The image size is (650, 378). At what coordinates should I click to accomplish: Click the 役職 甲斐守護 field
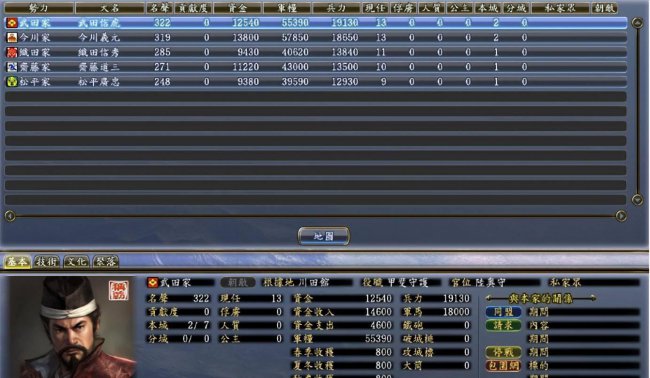(x=401, y=283)
